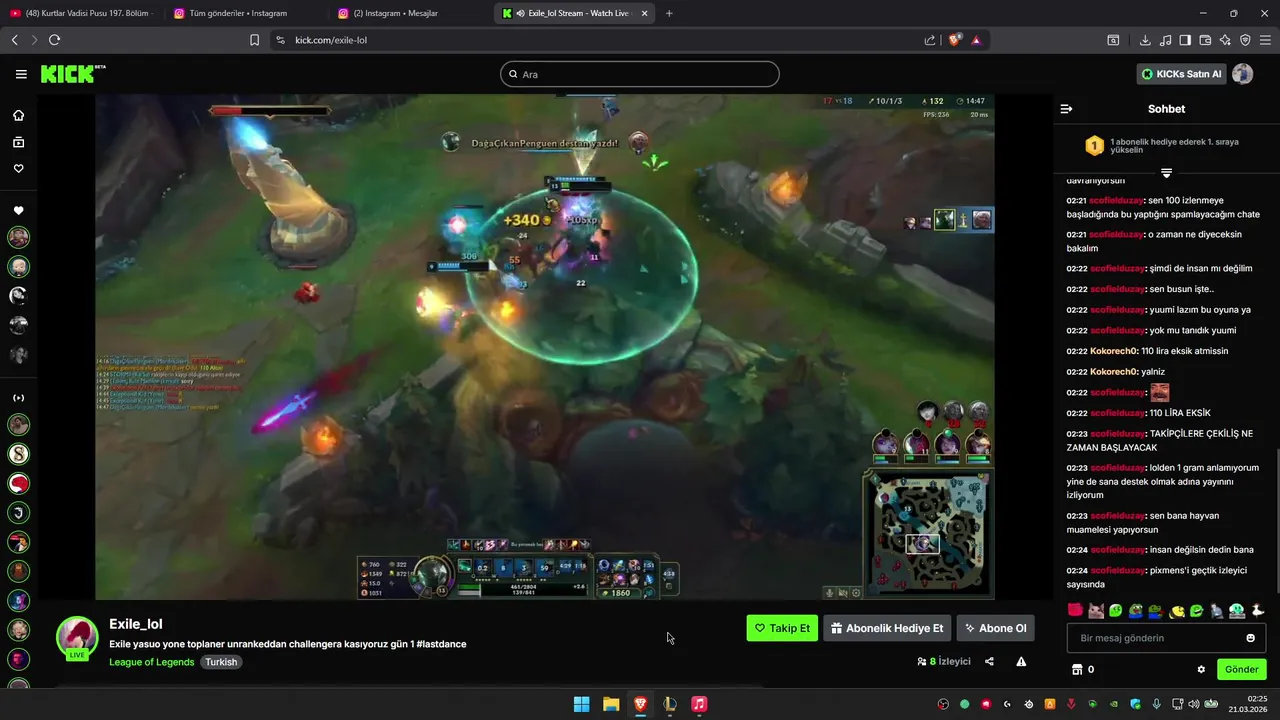The image size is (1280, 720).
Task: Insert the cat emote in chat
Action: (1095, 610)
